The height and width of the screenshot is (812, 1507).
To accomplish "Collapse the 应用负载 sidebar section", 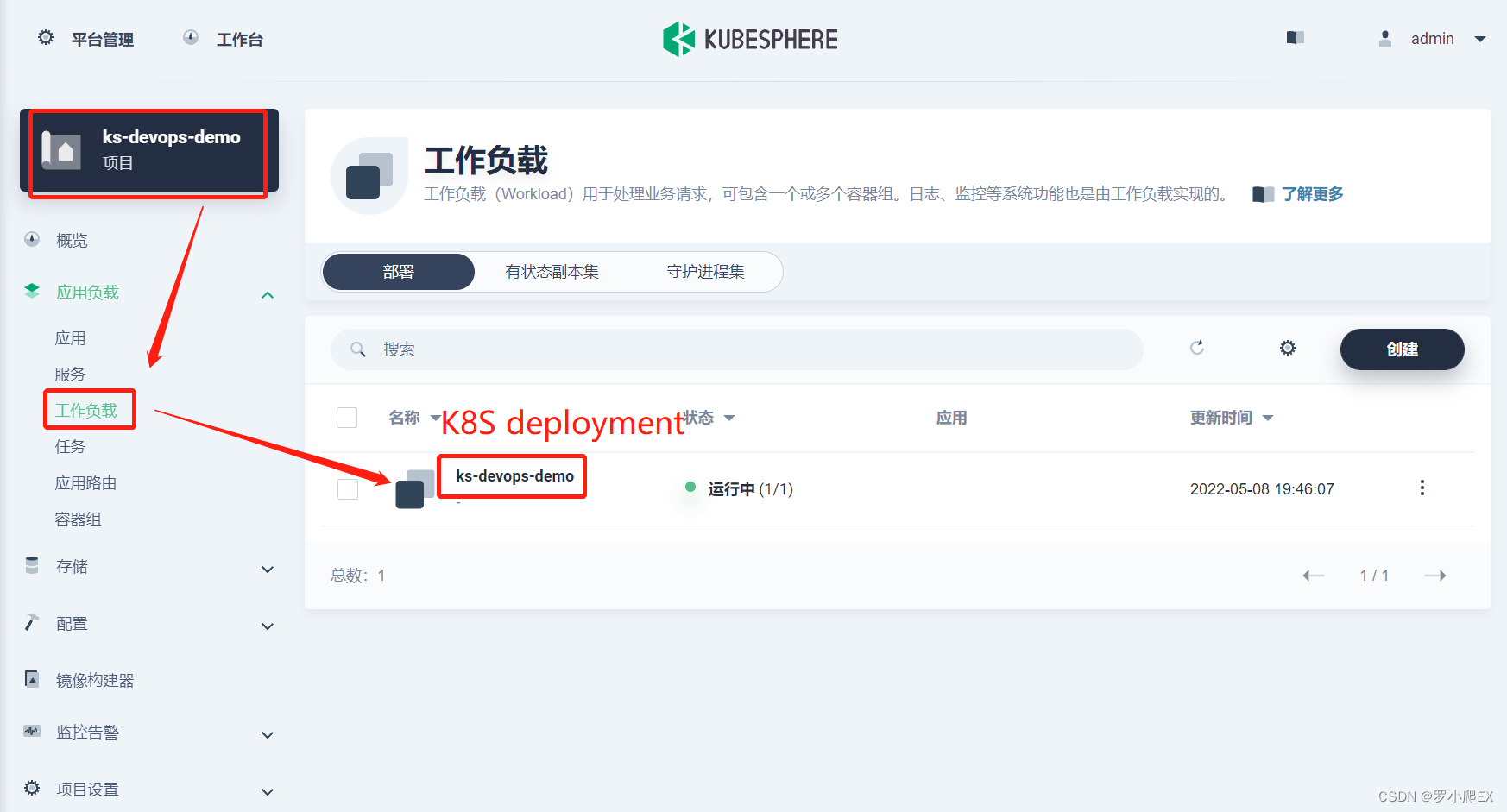I will 268,293.
